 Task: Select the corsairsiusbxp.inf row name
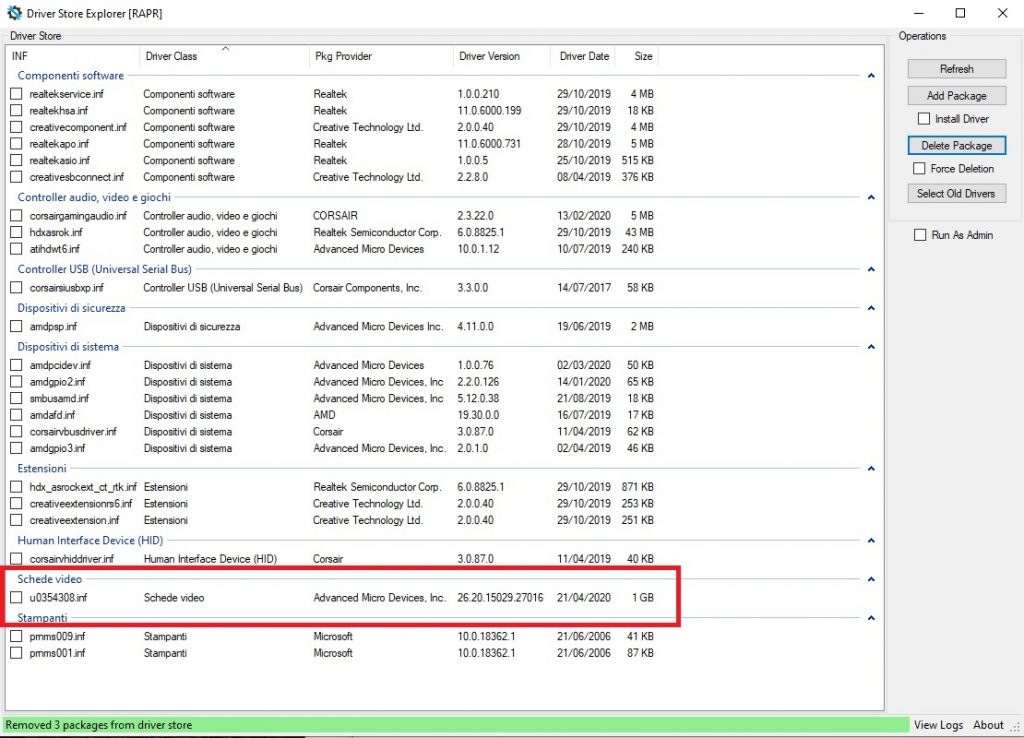pos(67,288)
